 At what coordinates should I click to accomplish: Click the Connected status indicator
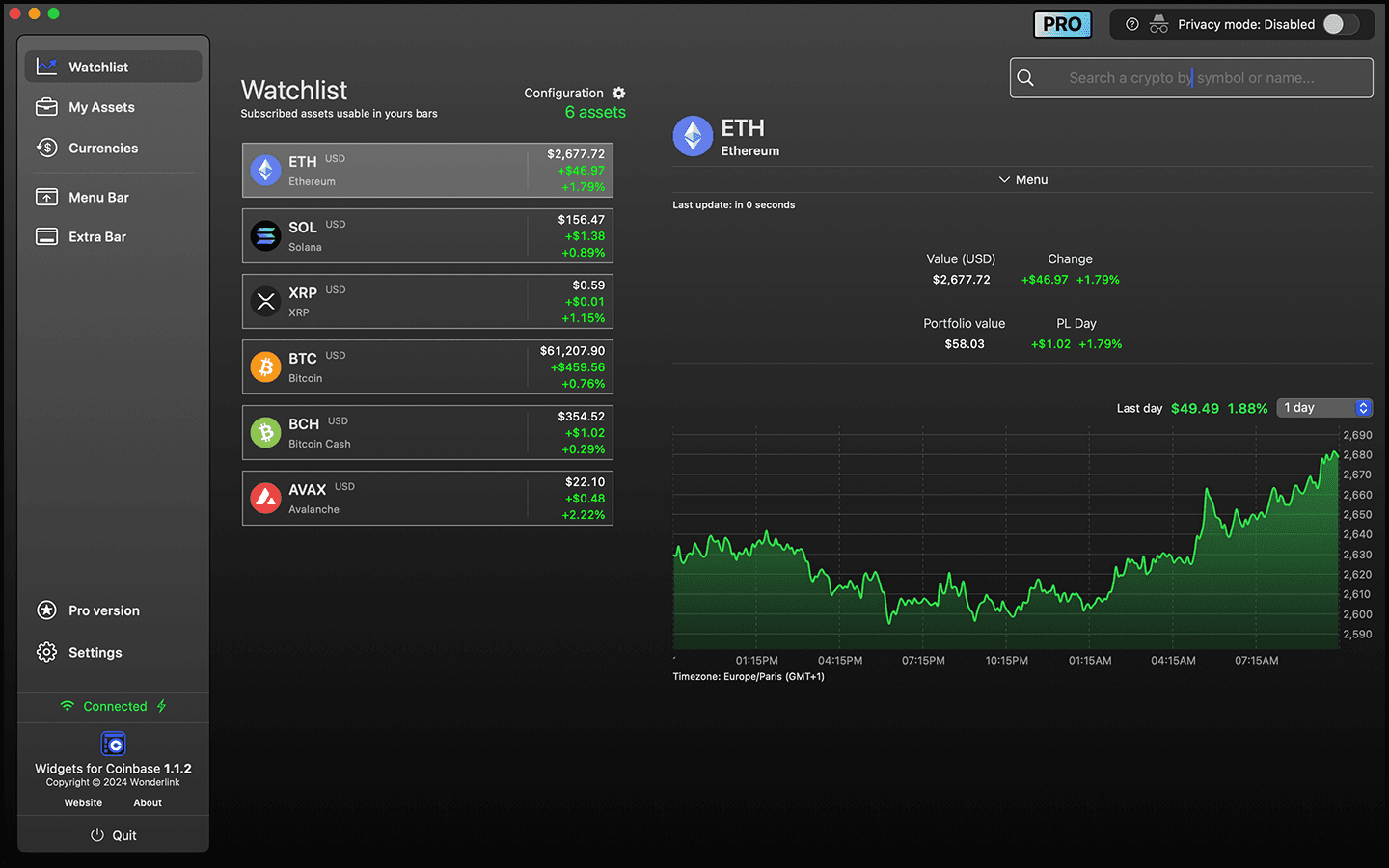(x=112, y=705)
